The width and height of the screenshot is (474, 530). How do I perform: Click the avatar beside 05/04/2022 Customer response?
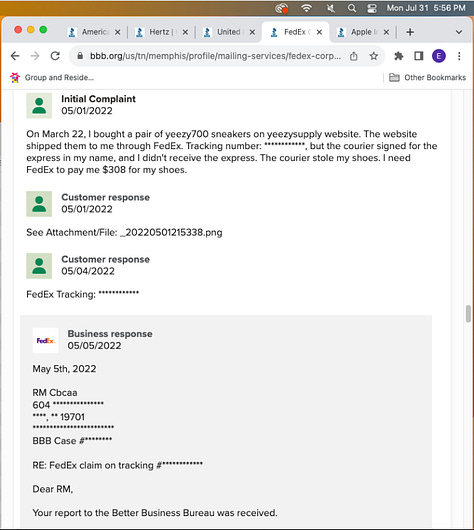tap(39, 266)
